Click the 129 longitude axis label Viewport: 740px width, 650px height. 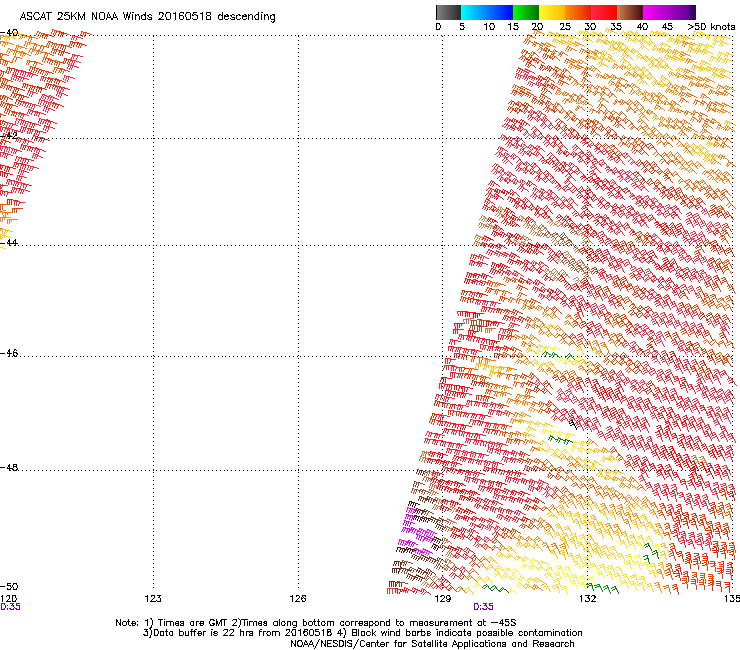[442, 599]
